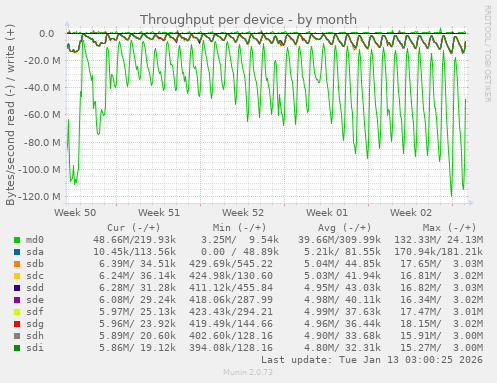Click sda current value '10.45k/113.56k'
The width and height of the screenshot is (497, 383).
[134, 252]
